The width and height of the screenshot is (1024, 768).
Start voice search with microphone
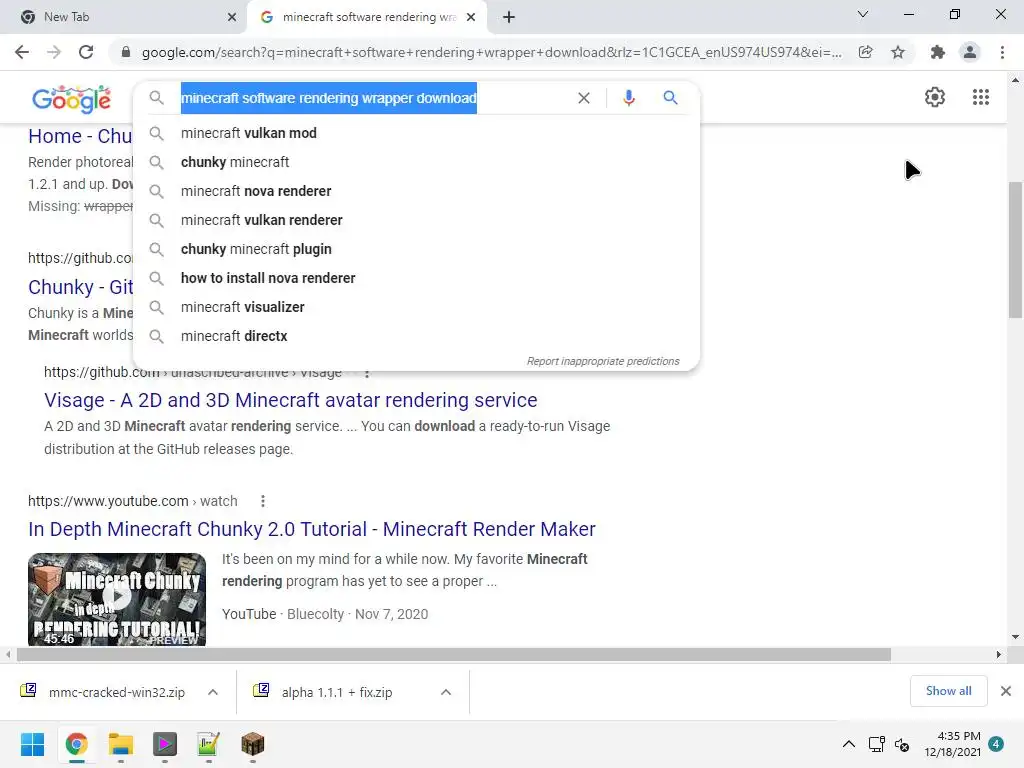click(629, 98)
